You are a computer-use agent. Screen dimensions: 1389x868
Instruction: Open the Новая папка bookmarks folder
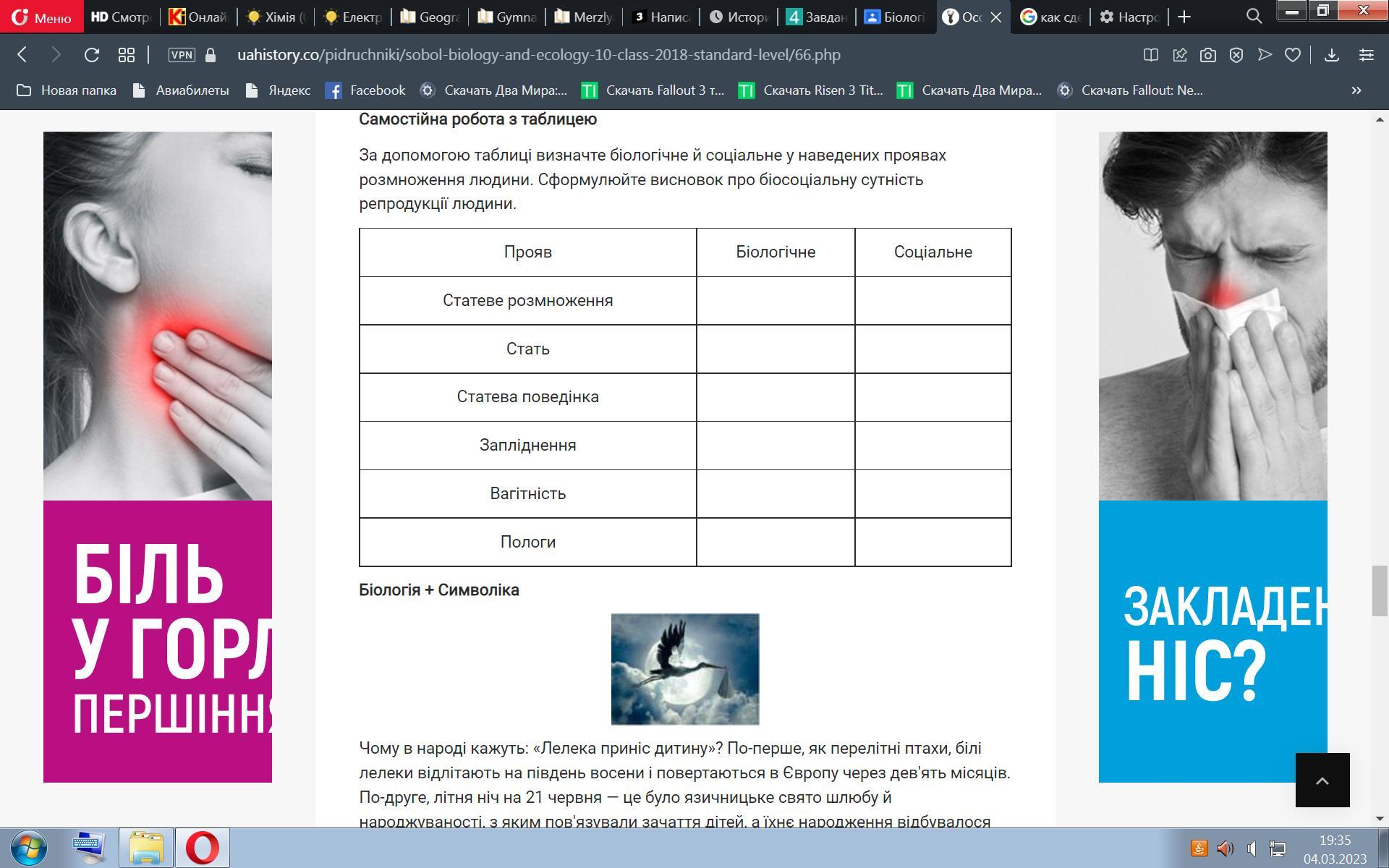67,90
